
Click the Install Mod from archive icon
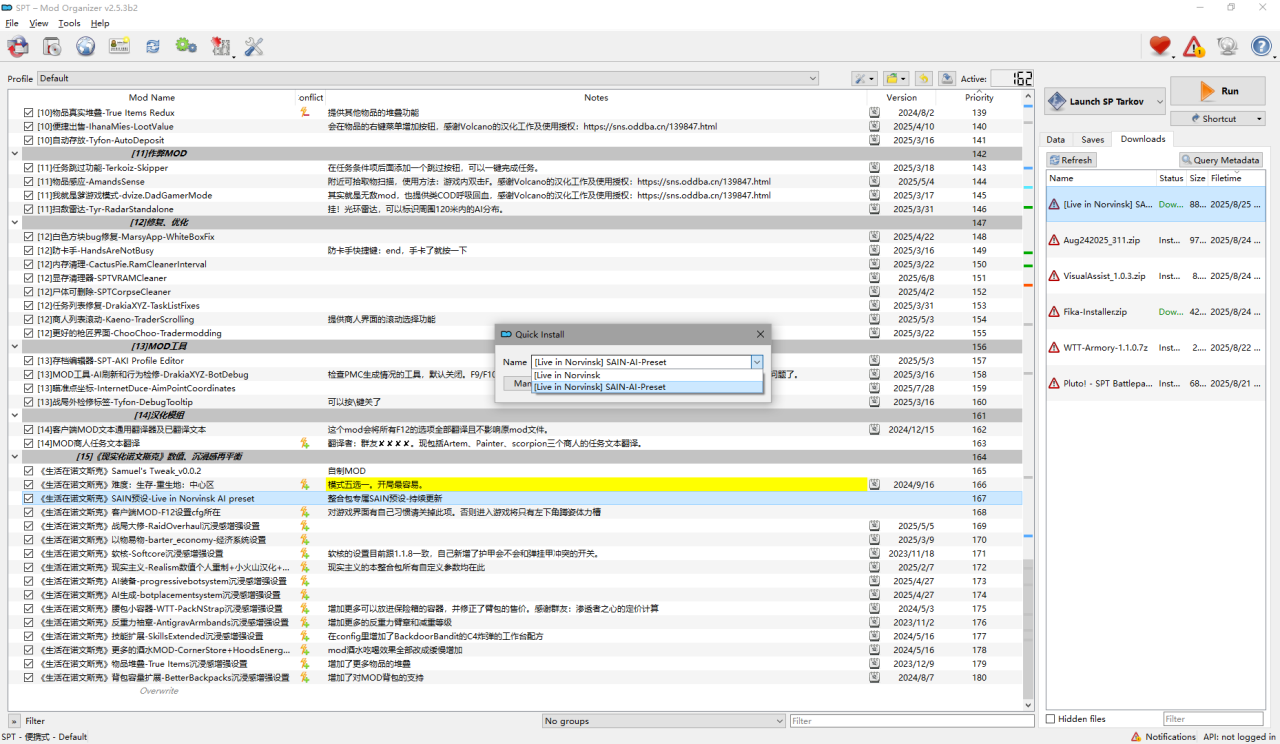[x=18, y=46]
